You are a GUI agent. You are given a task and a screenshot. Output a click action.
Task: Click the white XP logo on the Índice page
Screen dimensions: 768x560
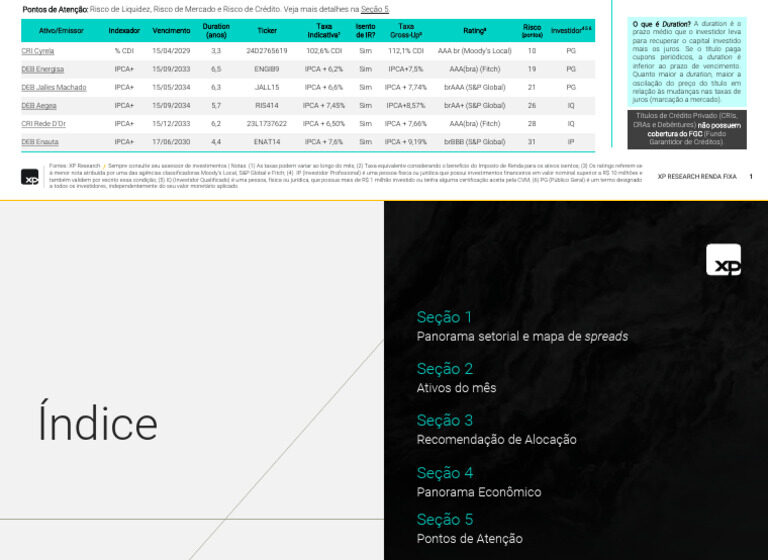tap(723, 260)
